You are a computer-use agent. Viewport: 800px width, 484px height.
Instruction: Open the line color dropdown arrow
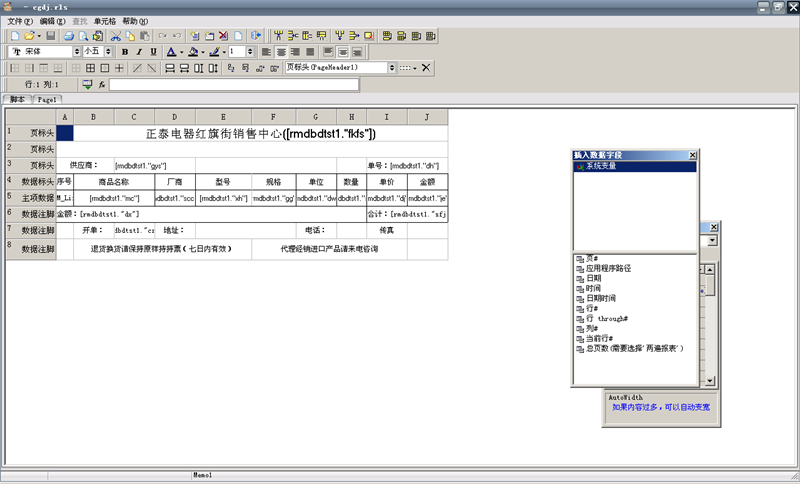tap(224, 52)
